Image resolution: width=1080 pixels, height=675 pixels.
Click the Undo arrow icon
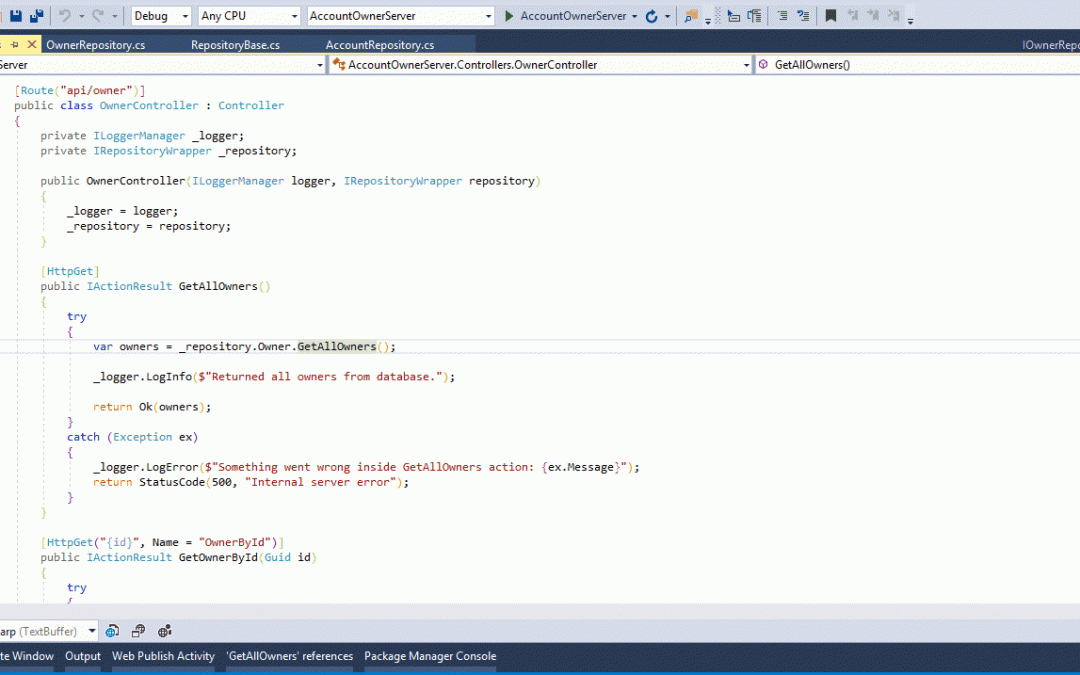pyautogui.click(x=66, y=16)
